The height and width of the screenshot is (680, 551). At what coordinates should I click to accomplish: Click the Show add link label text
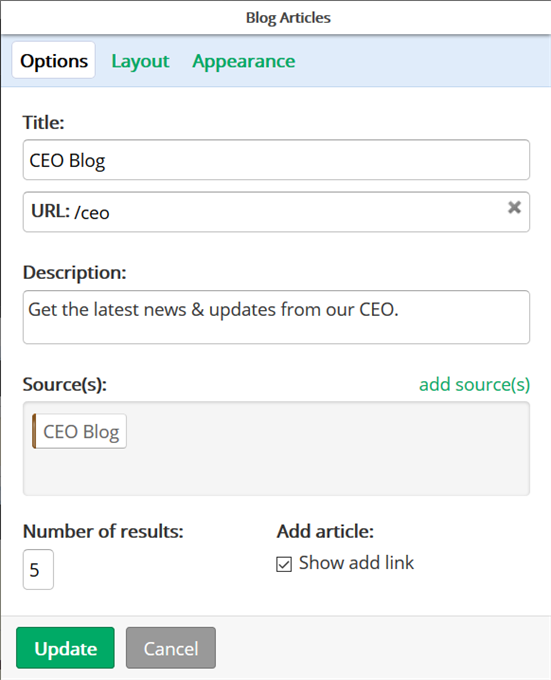click(x=356, y=563)
